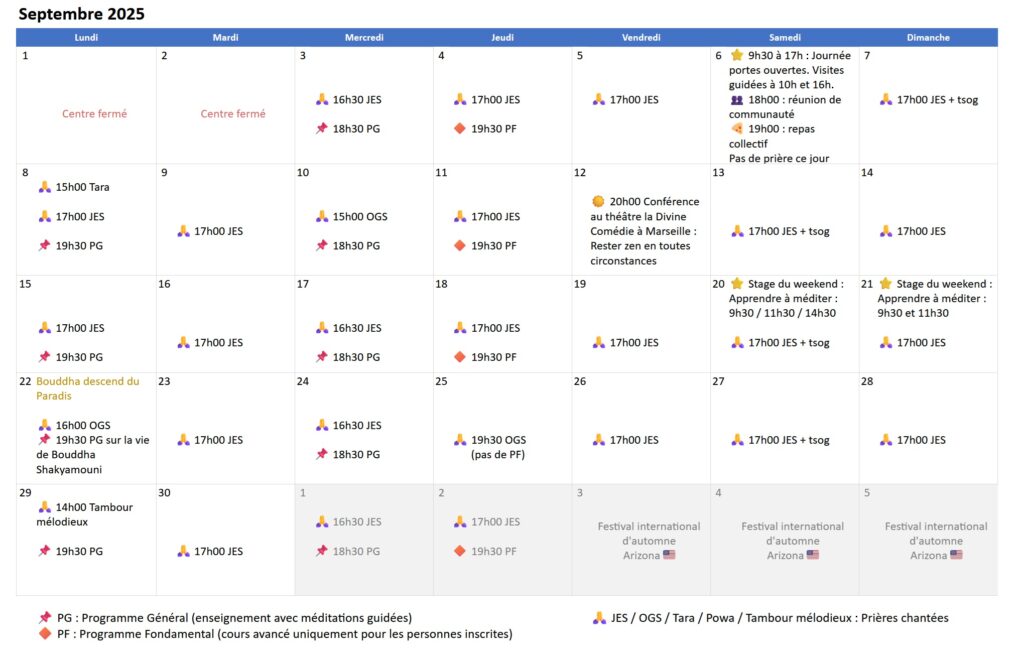
Task: Click the pushpin beside 19h30 PG on Monday 8
Action: (44, 246)
